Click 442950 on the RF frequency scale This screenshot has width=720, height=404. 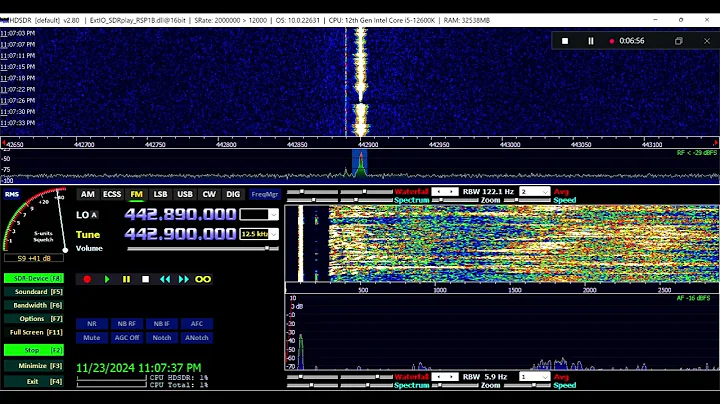point(439,145)
